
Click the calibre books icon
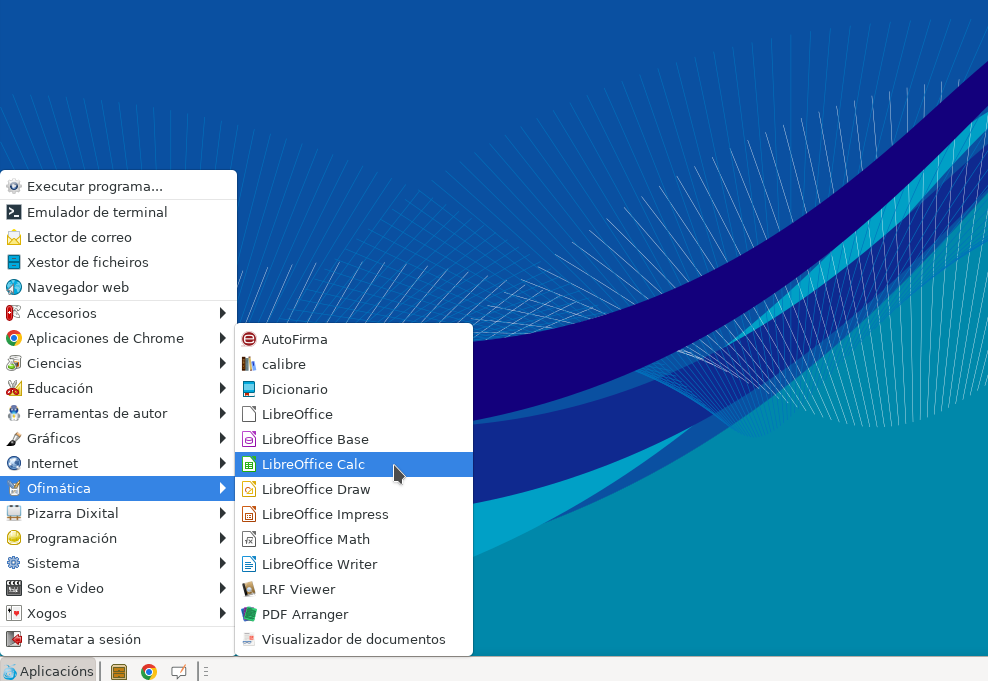click(249, 364)
